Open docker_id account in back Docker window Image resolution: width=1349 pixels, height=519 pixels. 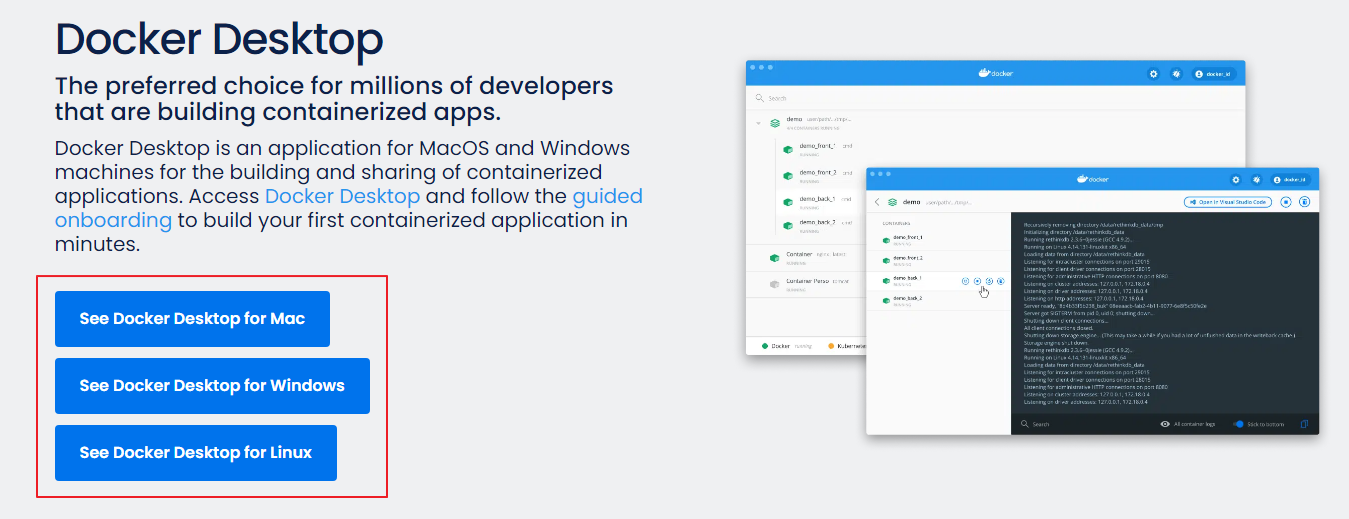coord(1214,74)
